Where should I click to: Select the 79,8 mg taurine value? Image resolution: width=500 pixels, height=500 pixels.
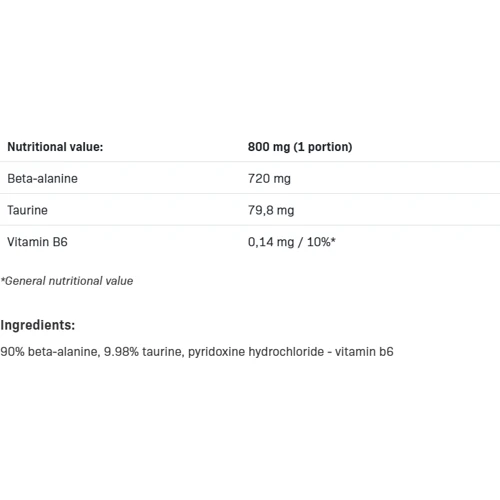coord(271,211)
